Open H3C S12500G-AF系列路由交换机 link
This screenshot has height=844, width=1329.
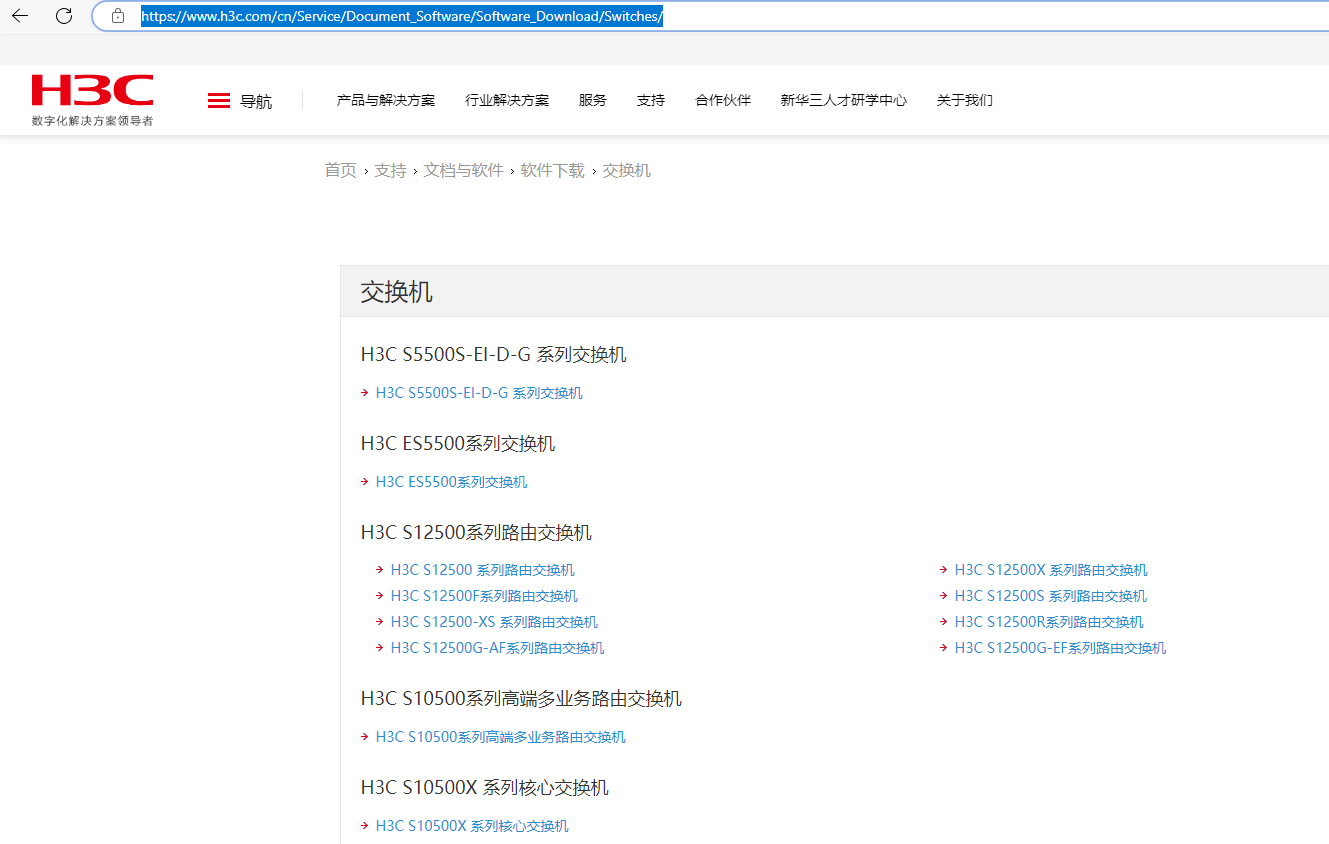coord(498,648)
